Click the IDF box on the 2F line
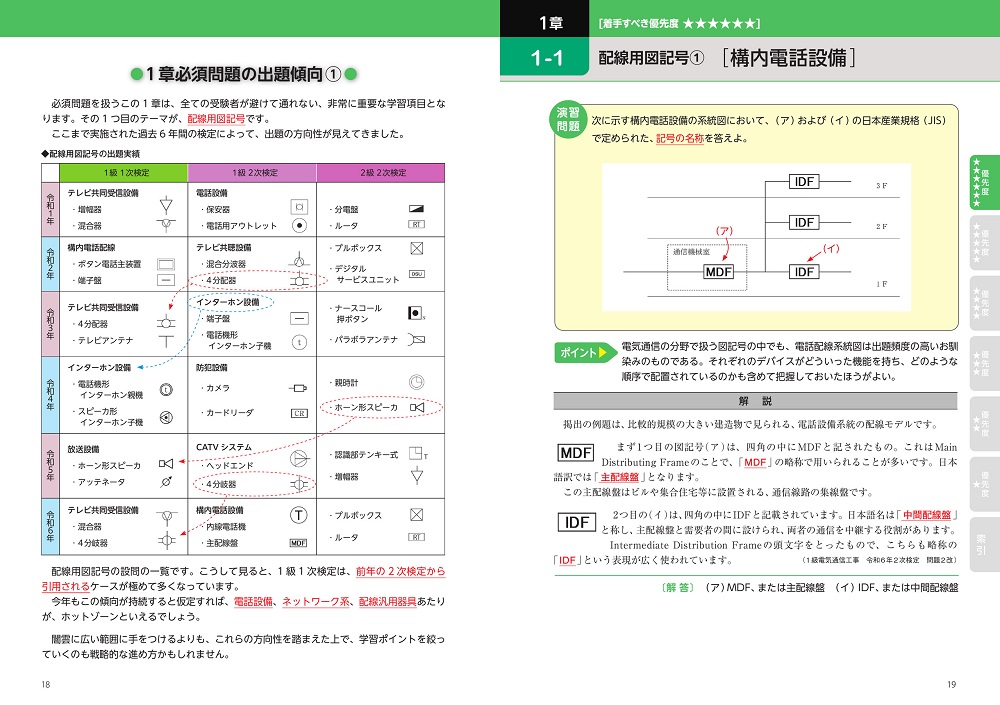The width and height of the screenshot is (1000, 705). click(804, 222)
